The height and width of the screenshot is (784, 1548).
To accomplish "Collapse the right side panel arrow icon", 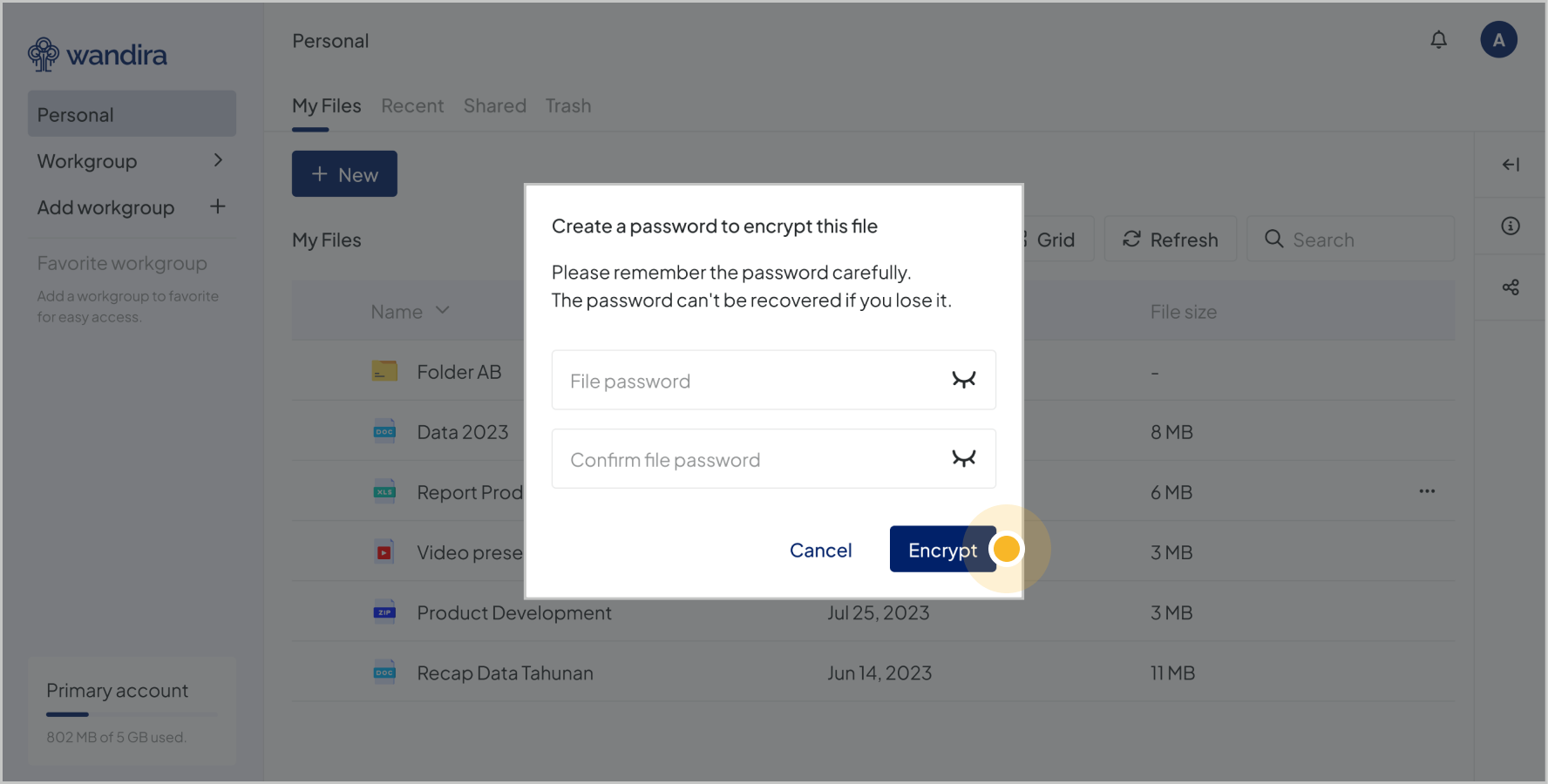I will pyautogui.click(x=1511, y=165).
